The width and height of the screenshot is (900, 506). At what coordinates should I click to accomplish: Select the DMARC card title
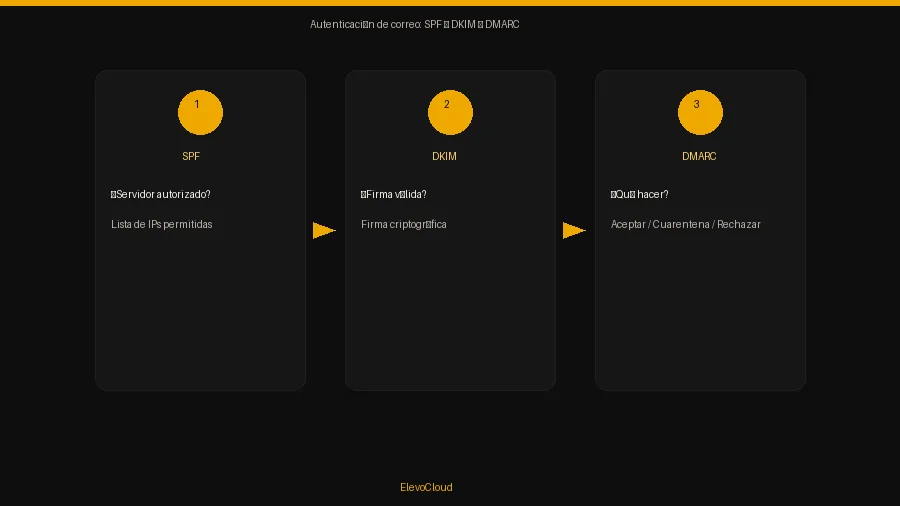699,156
